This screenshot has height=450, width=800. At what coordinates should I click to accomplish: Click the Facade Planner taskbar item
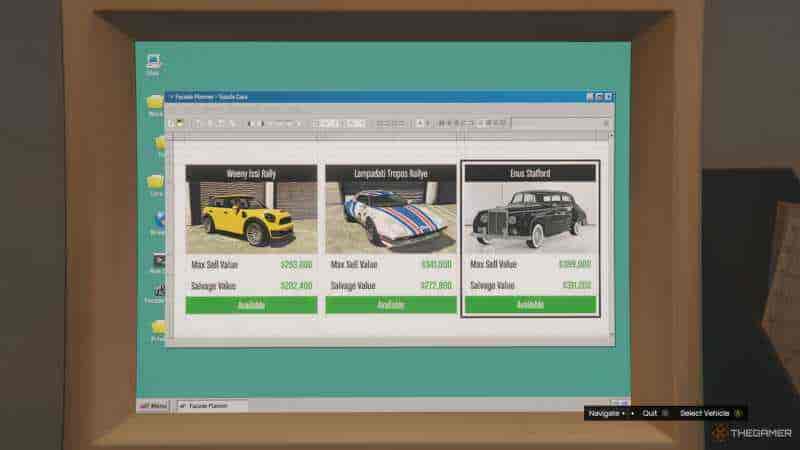click(x=211, y=406)
